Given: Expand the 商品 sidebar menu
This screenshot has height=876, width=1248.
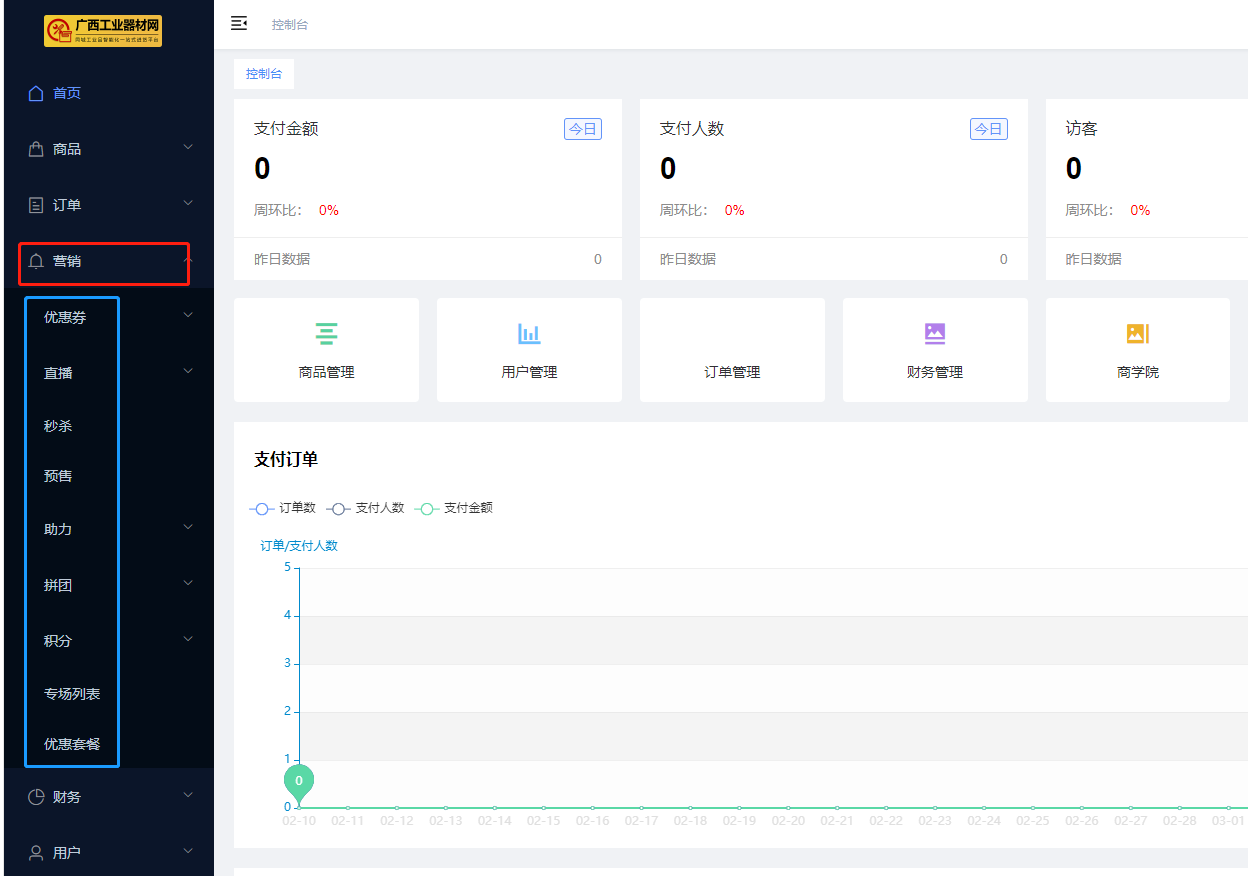Looking at the screenshot, I should pos(108,149).
